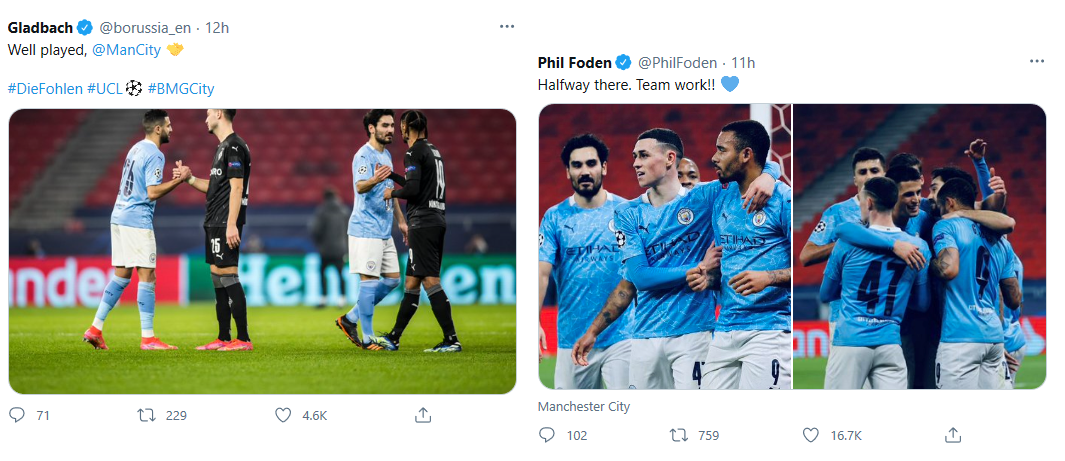Open the Gladbach profile name
The height and width of the screenshot is (461, 1065).
[40, 27]
